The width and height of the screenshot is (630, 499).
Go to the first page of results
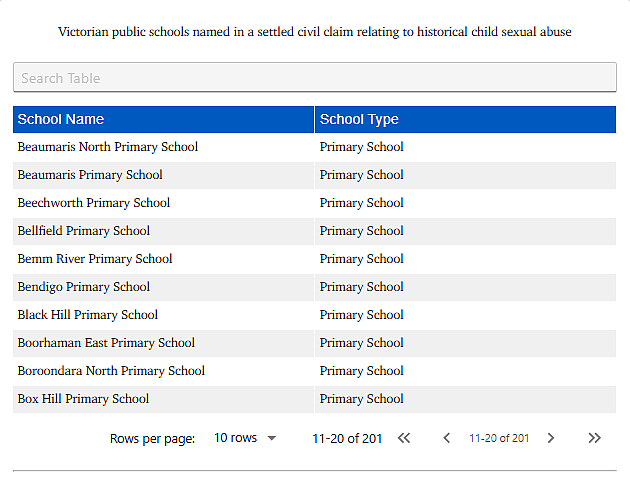click(404, 438)
